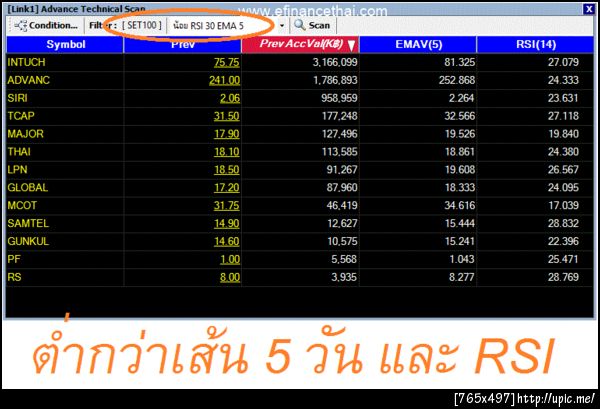Select the SAMTEL symbol

point(28,223)
